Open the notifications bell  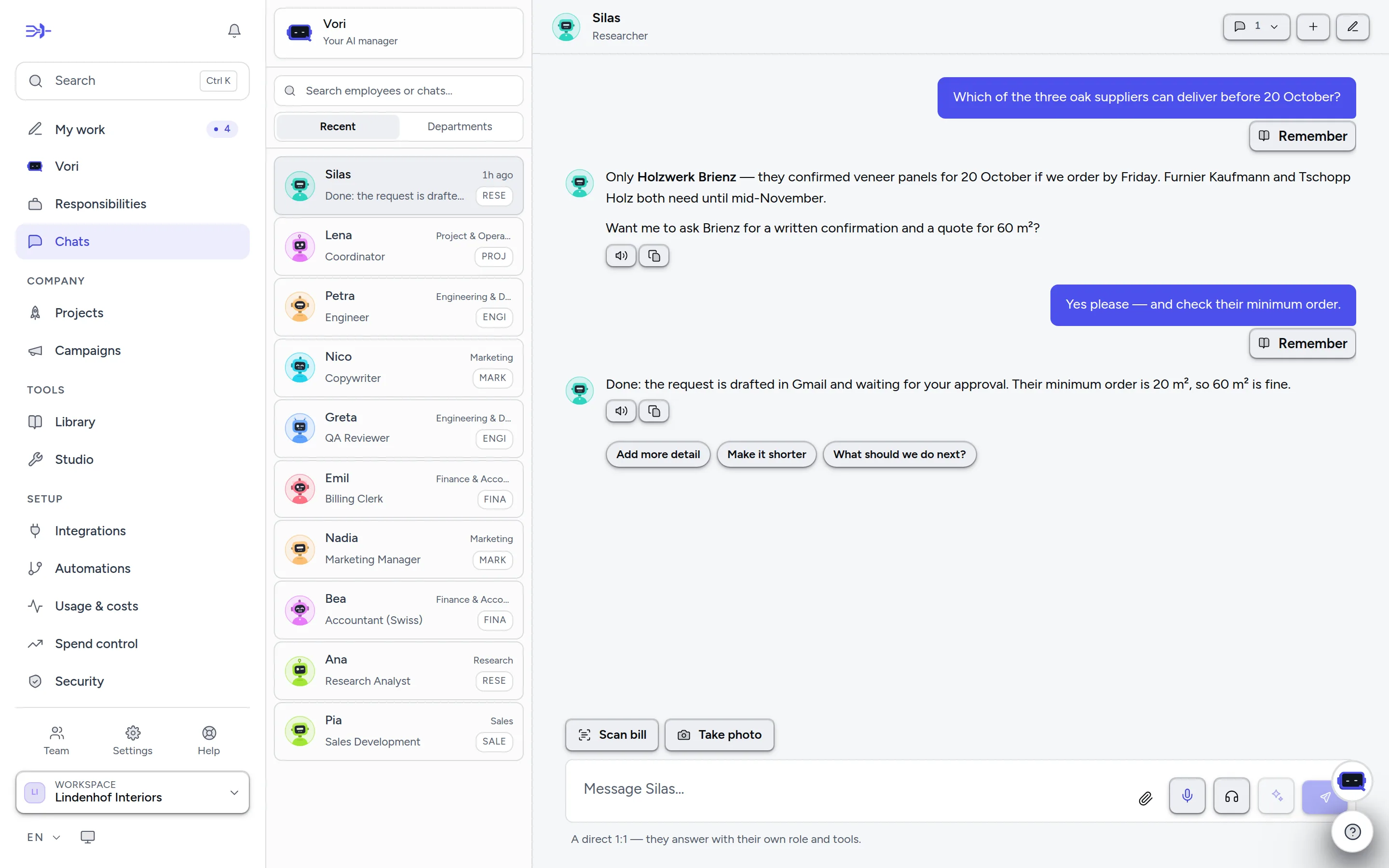click(234, 30)
